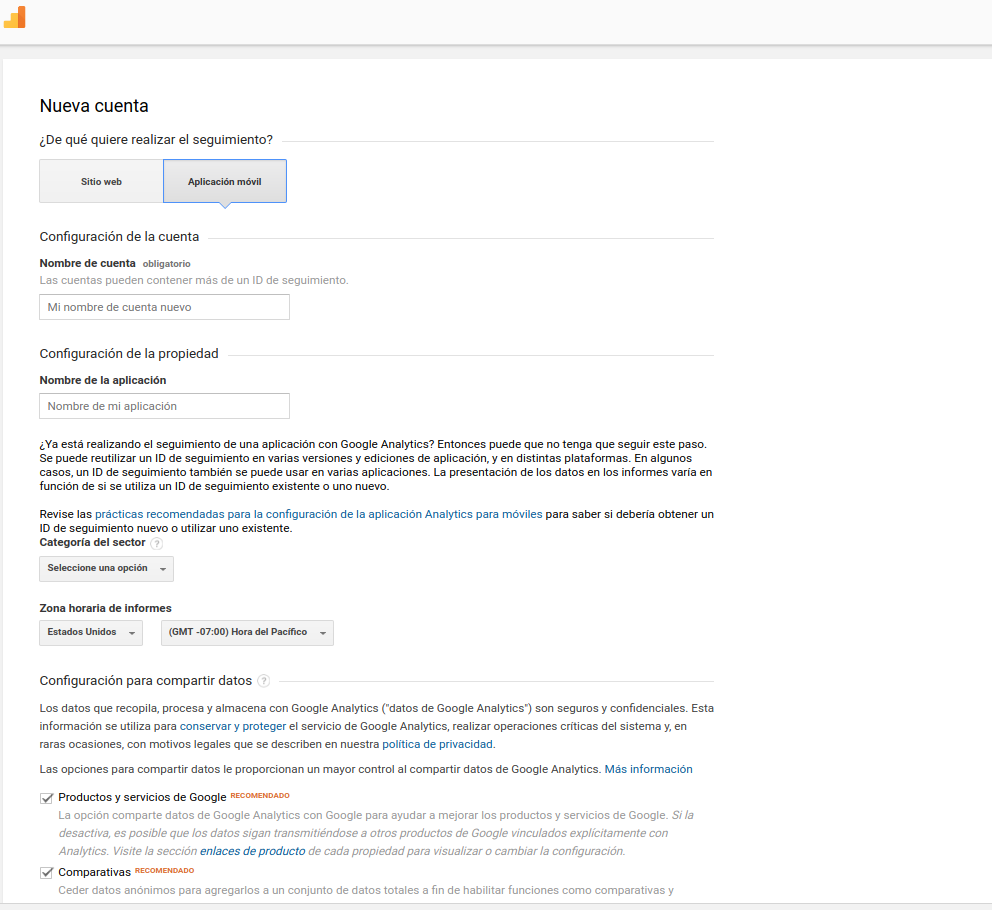
Task: Click the RECOMENDADO tag beside Comparativas
Action: pos(164,871)
